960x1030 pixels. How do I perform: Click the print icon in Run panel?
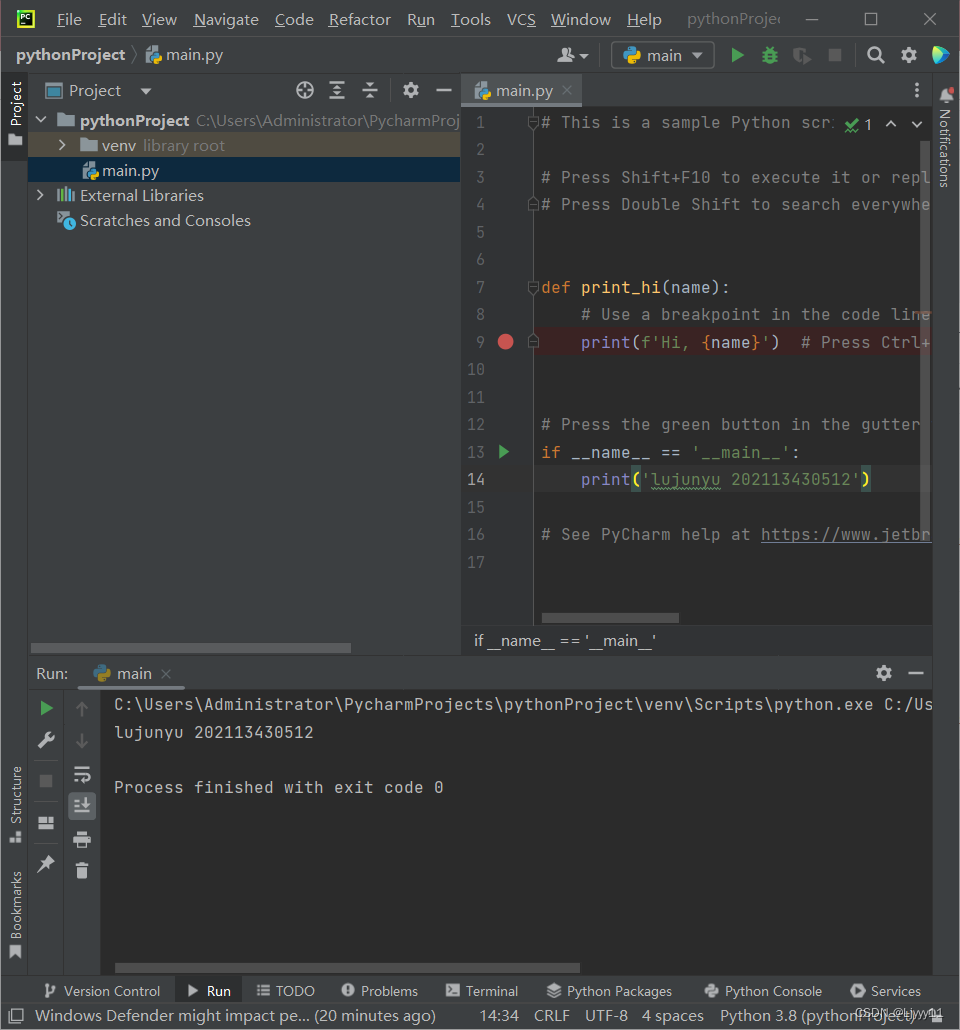pyautogui.click(x=81, y=839)
